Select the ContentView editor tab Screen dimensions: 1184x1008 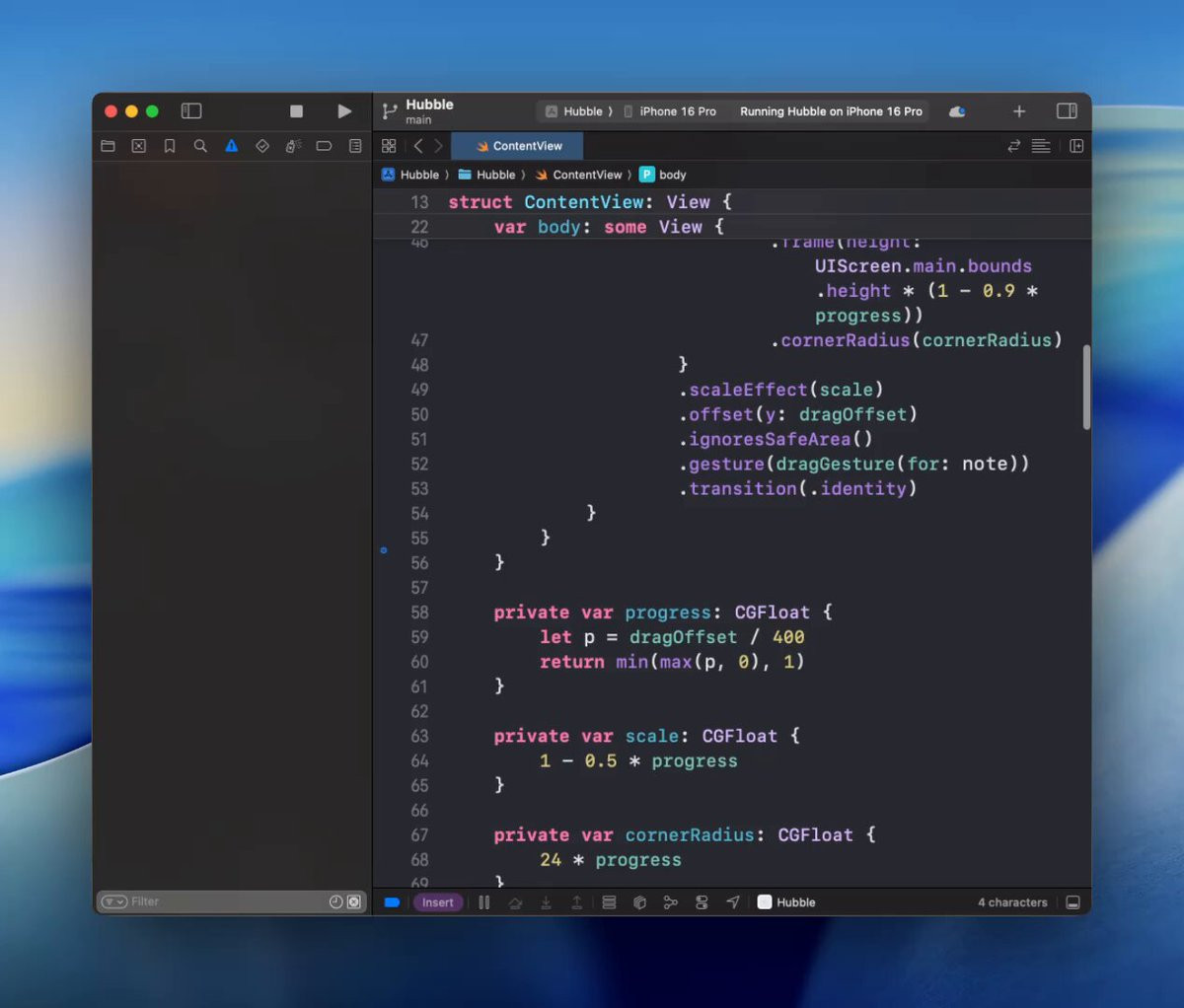[517, 146]
